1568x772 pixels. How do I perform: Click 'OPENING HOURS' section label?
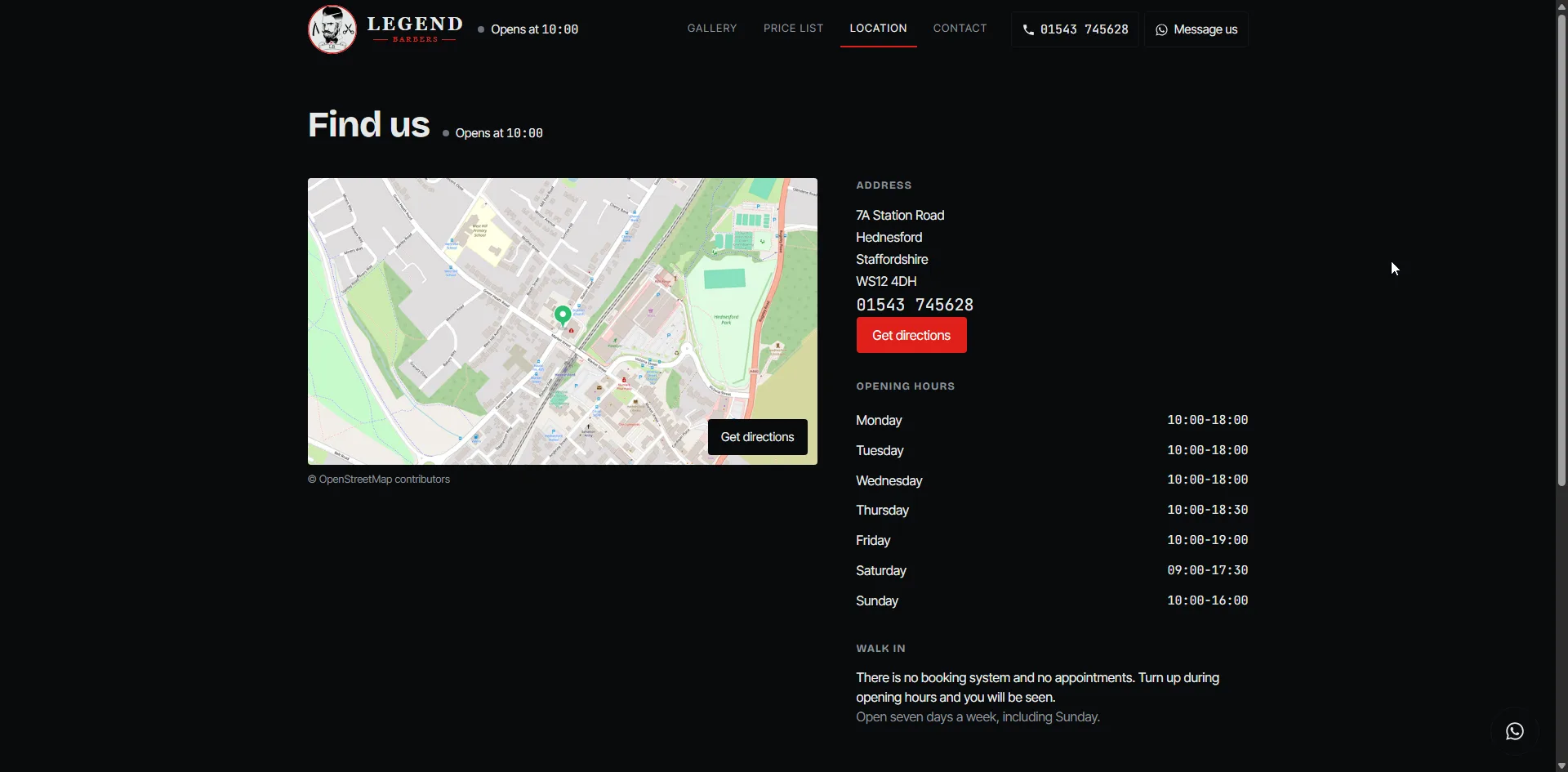[x=906, y=386]
